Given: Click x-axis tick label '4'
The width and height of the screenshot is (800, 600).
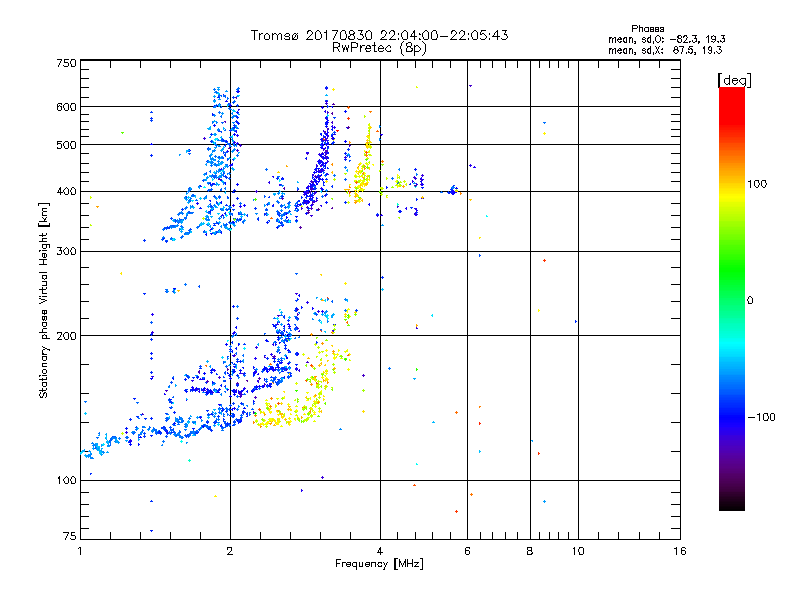Looking at the screenshot, I should pos(380,551).
